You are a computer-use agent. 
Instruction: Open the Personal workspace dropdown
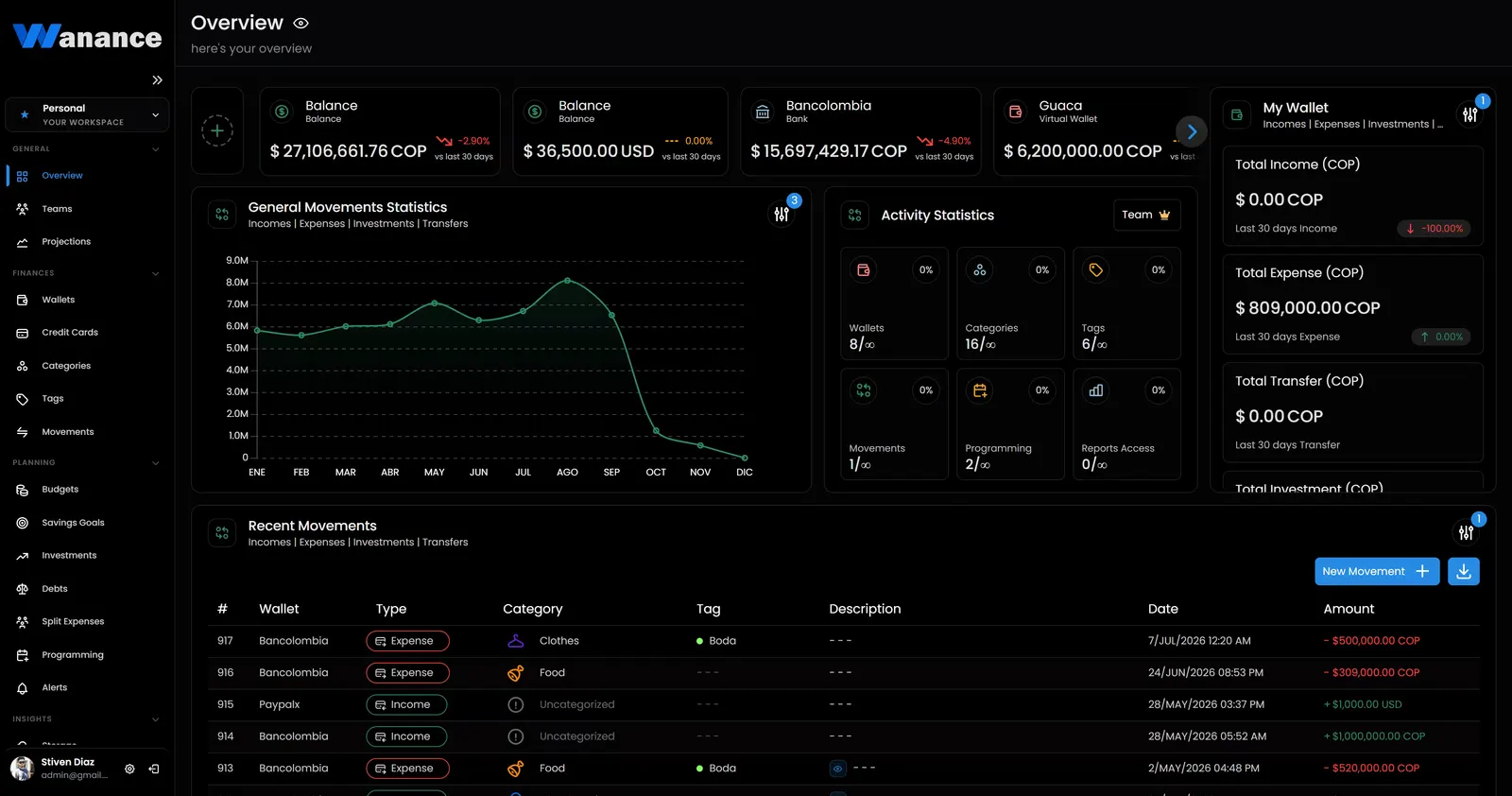click(87, 115)
